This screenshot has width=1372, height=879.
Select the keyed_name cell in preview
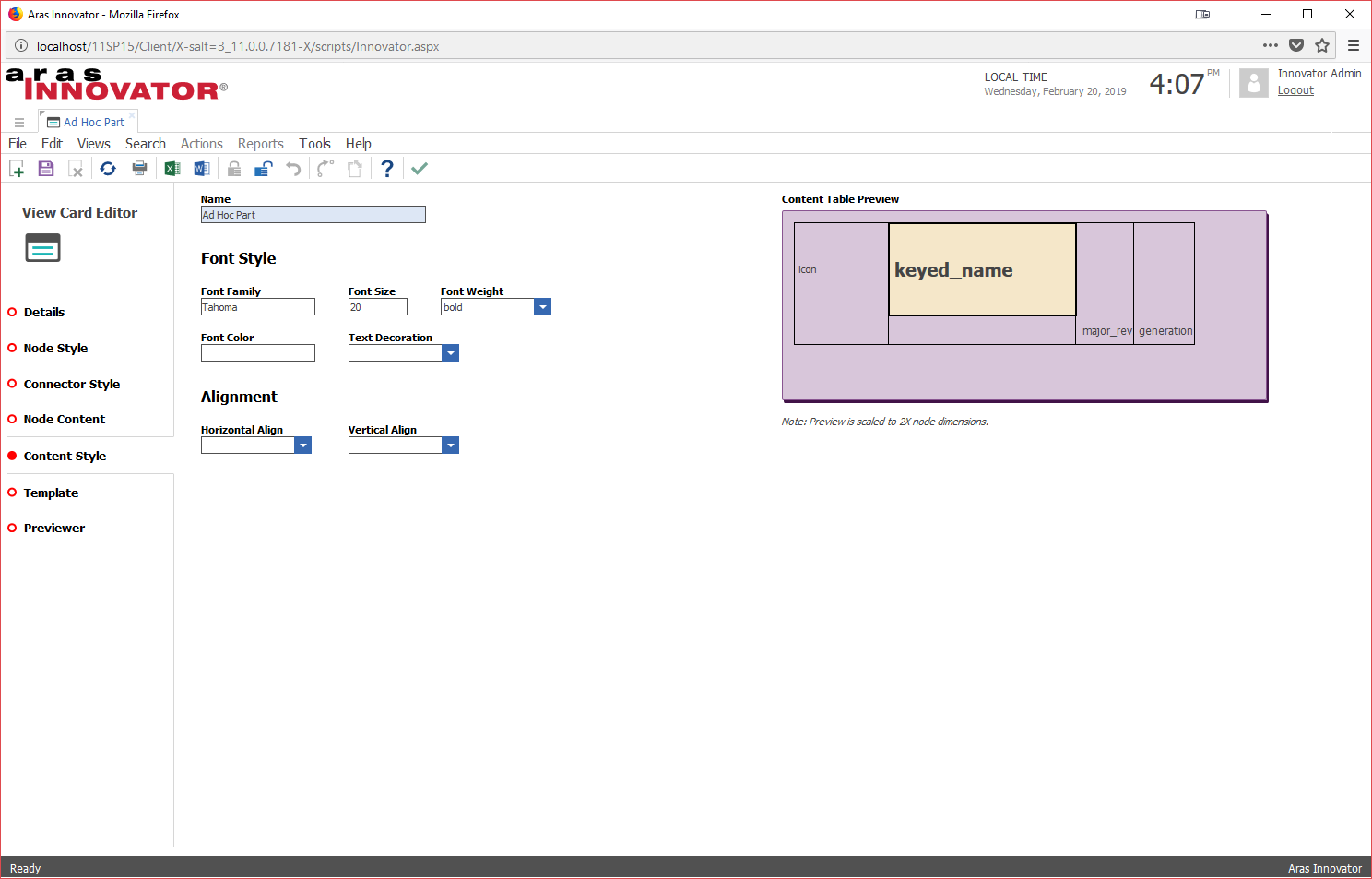[x=982, y=269]
